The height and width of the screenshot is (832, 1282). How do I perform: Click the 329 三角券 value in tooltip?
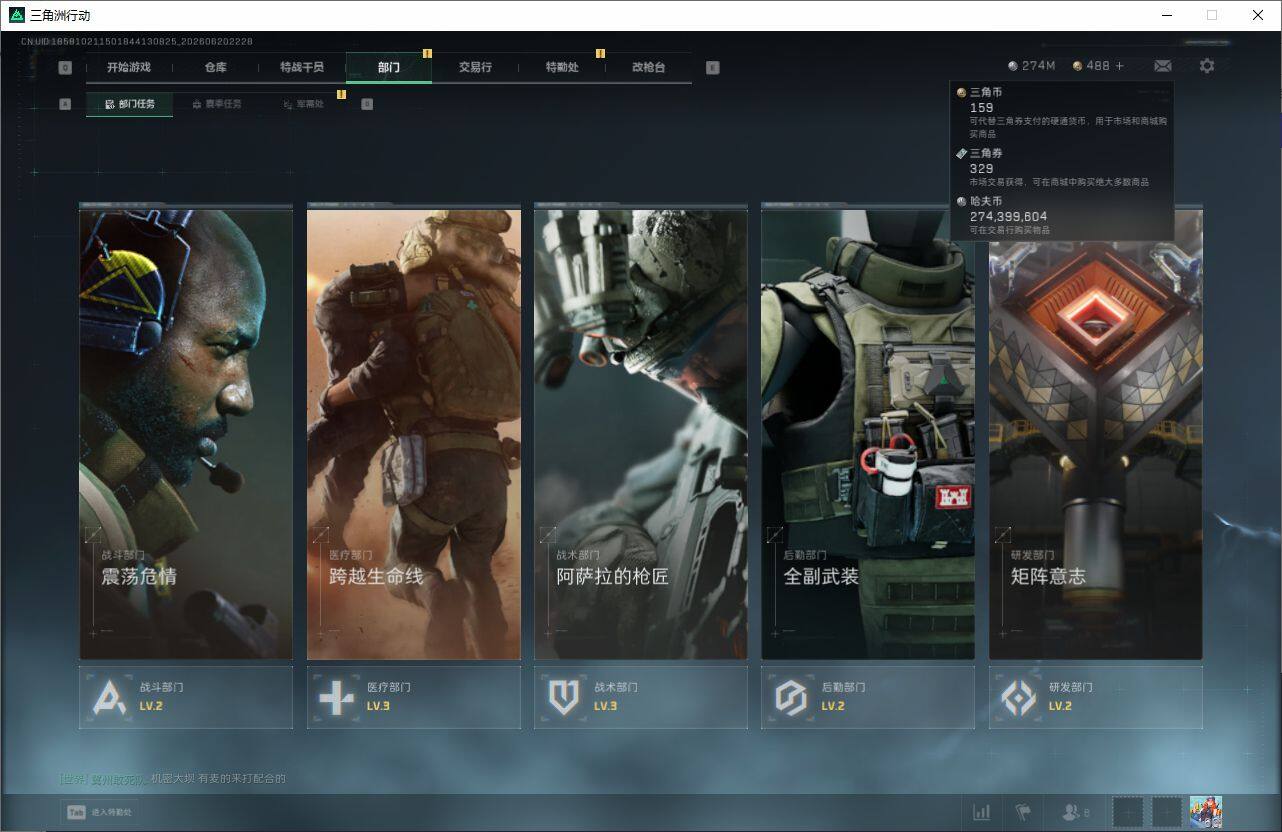coord(981,169)
